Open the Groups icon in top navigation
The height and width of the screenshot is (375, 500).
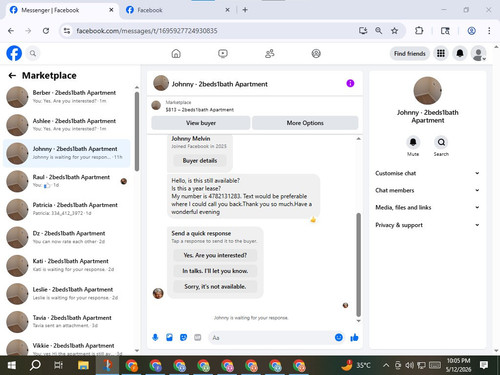coord(316,53)
